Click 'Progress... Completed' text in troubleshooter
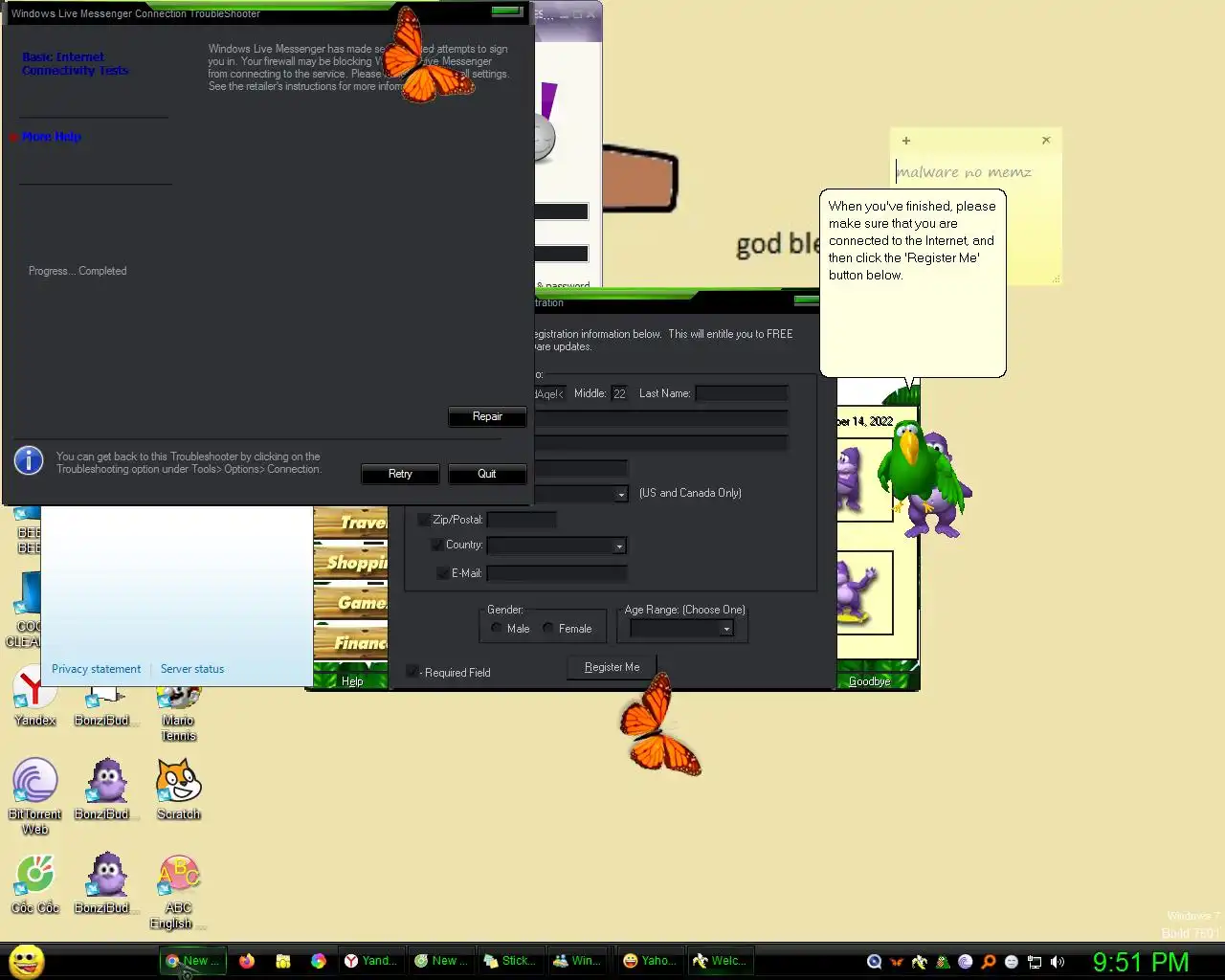The height and width of the screenshot is (980, 1225). click(78, 271)
